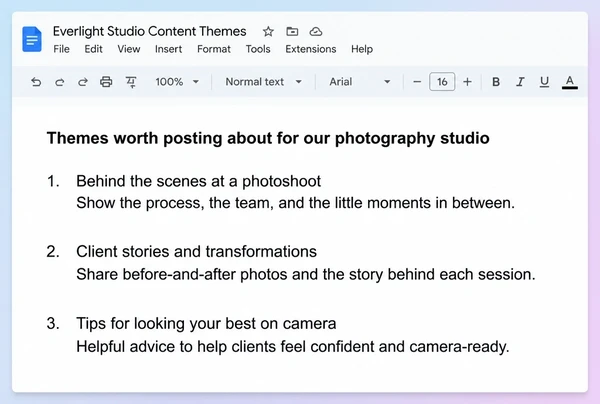Click the font size field showing 16
The width and height of the screenshot is (600, 404).
442,82
